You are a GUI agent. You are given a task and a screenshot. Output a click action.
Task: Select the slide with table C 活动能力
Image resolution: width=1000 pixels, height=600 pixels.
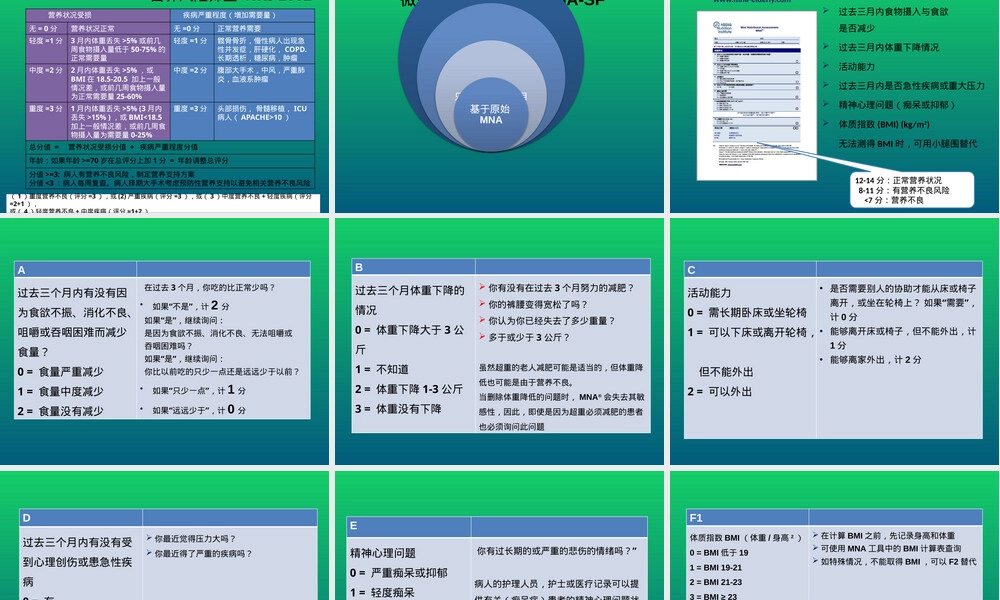pos(834,341)
